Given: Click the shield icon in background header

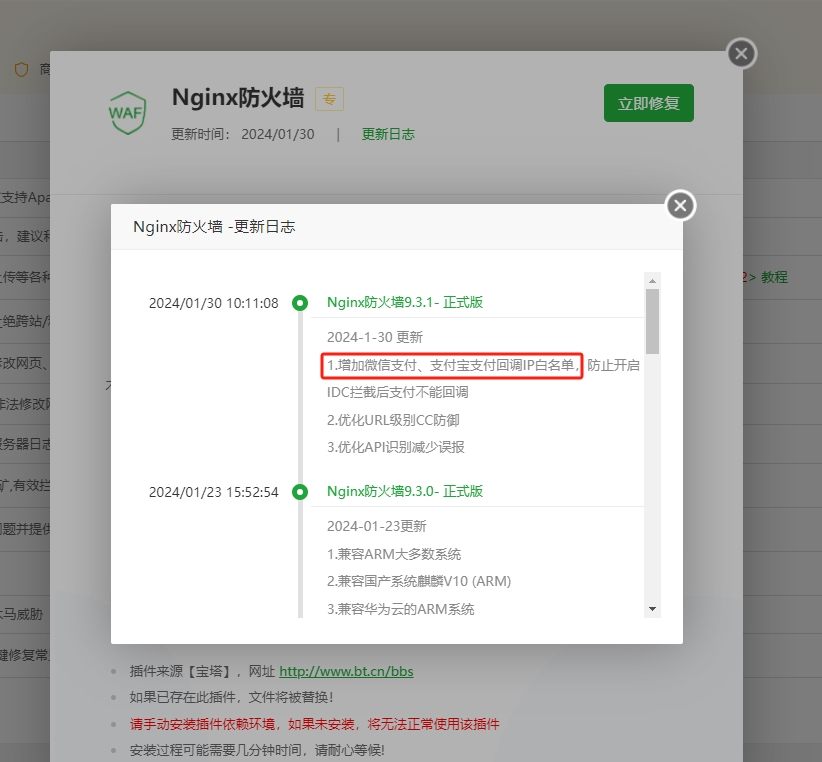Looking at the screenshot, I should (21, 69).
